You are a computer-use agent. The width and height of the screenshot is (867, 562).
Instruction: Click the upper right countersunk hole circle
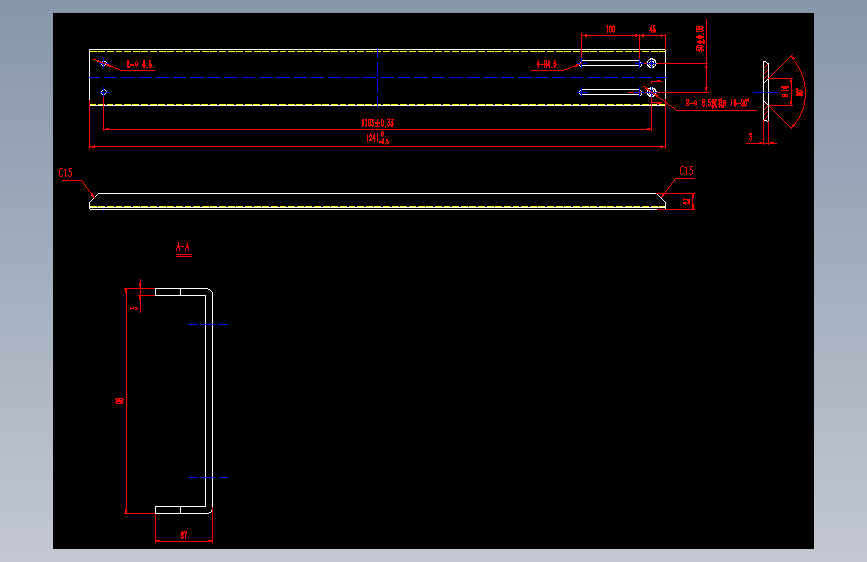click(651, 64)
